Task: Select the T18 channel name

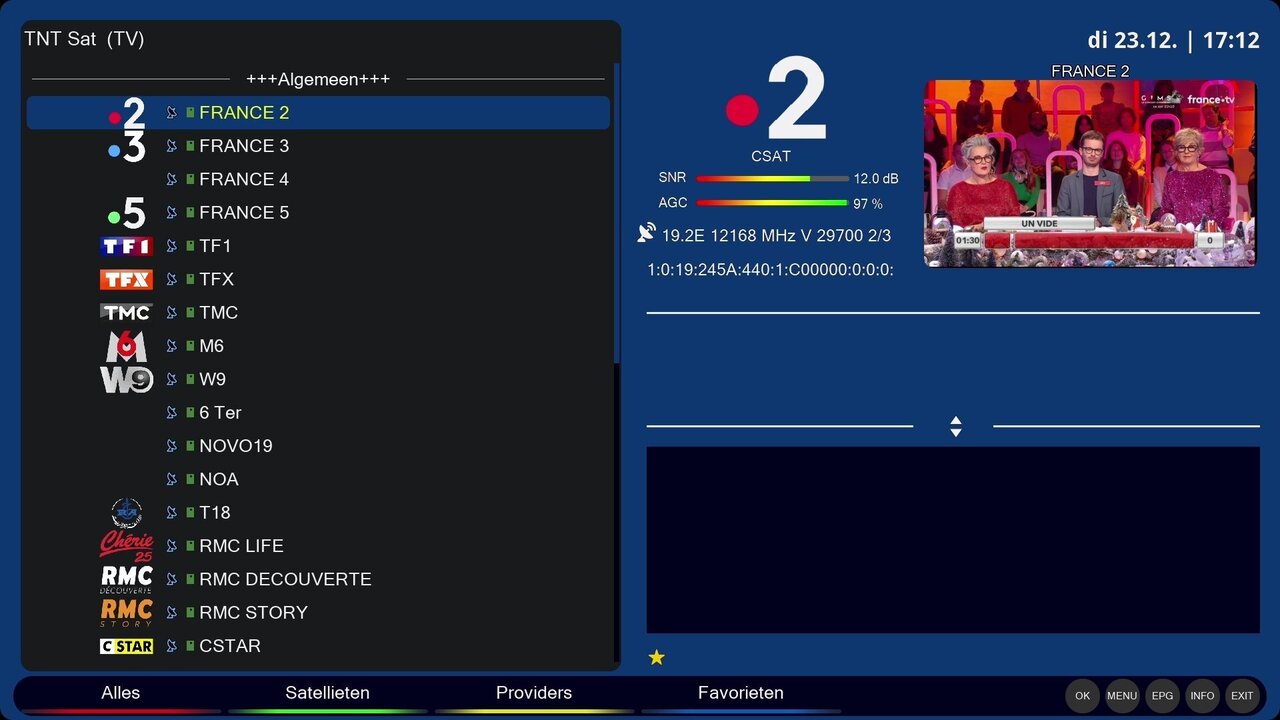Action: pos(215,512)
